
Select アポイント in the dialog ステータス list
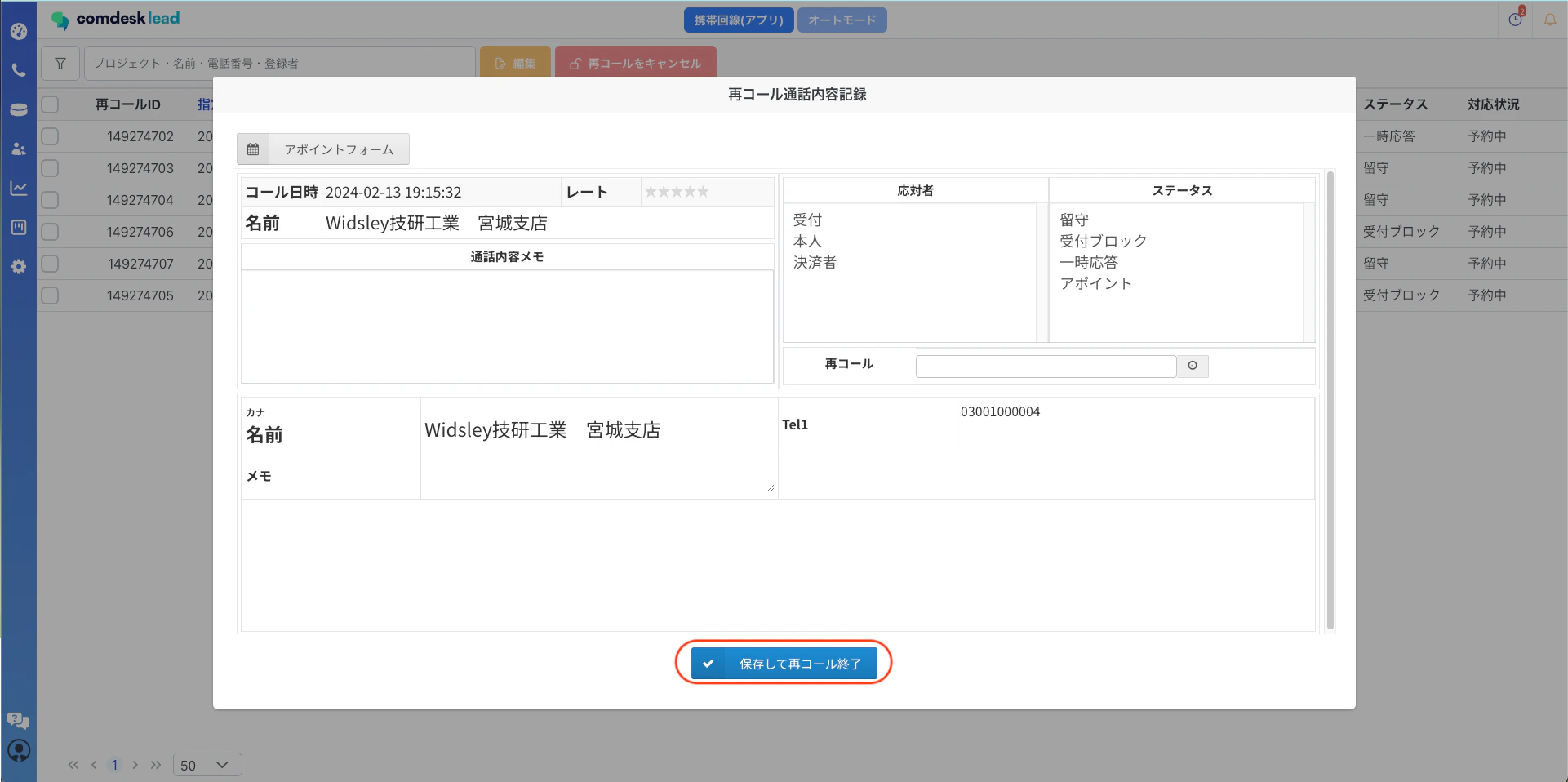pyautogui.click(x=1096, y=283)
